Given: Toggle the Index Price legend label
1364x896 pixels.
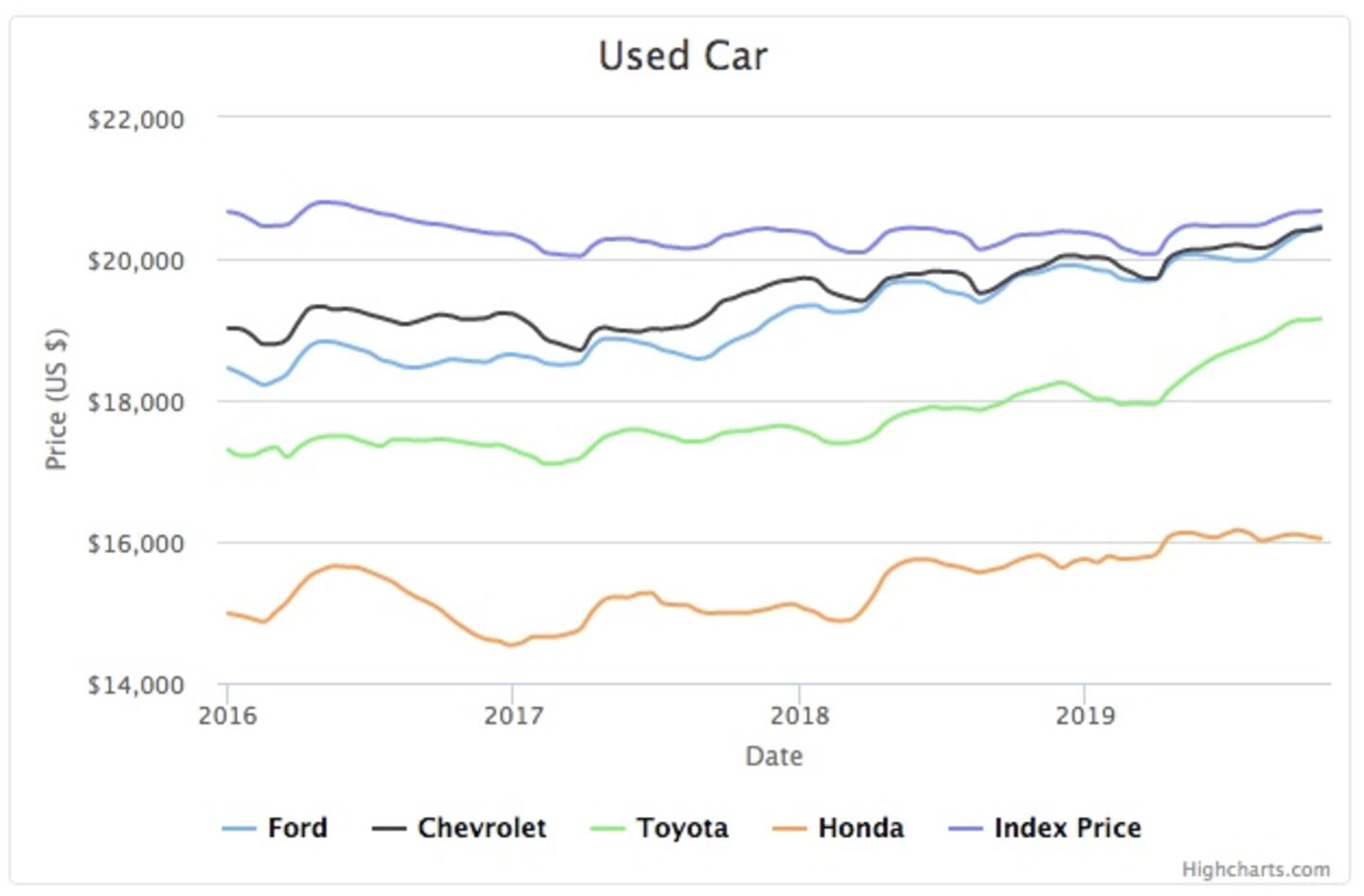Looking at the screenshot, I should point(1067,828).
